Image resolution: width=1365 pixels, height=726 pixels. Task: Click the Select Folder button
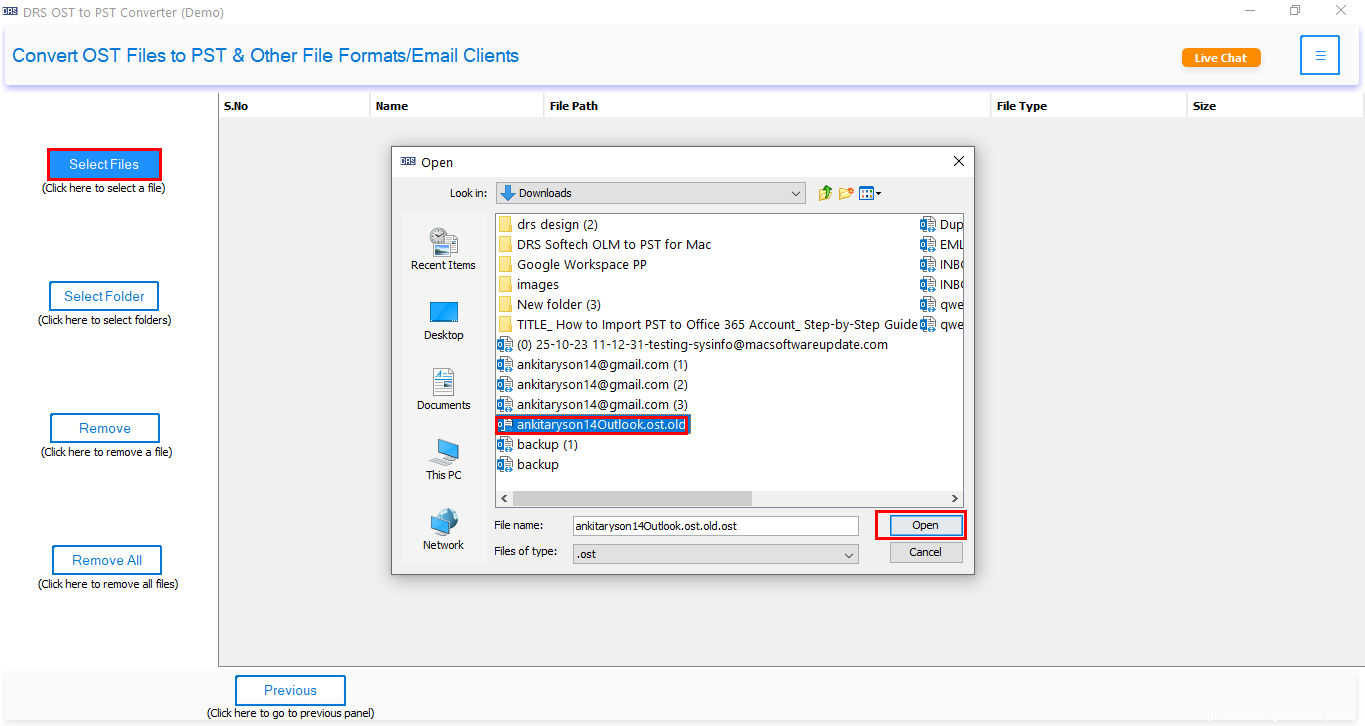[x=104, y=296]
